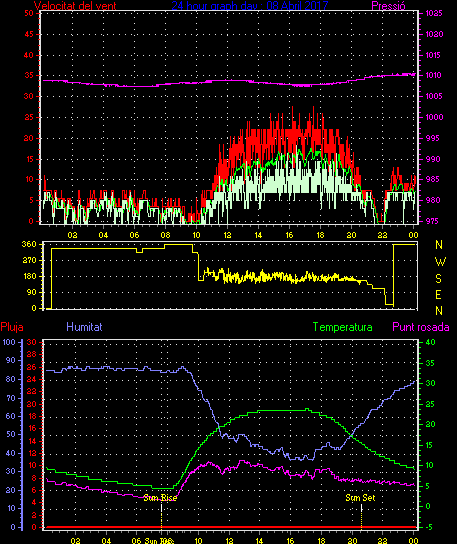This screenshot has width=457, height=544.
Task: Click the 980 pressure axis value
Action: pyautogui.click(x=433, y=200)
